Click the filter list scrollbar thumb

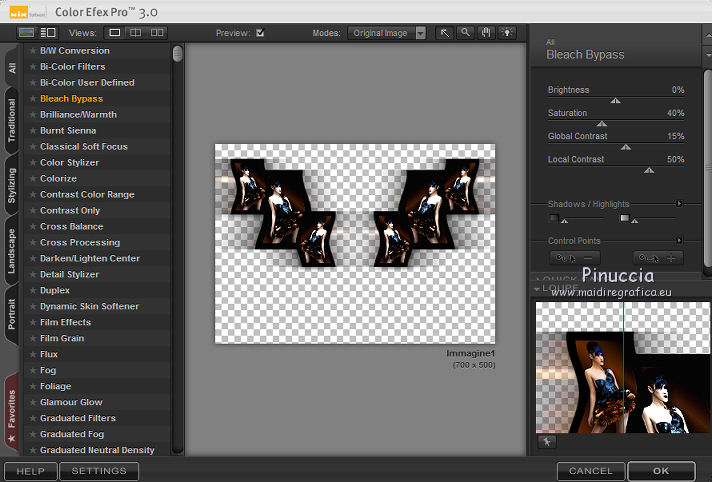[x=178, y=54]
